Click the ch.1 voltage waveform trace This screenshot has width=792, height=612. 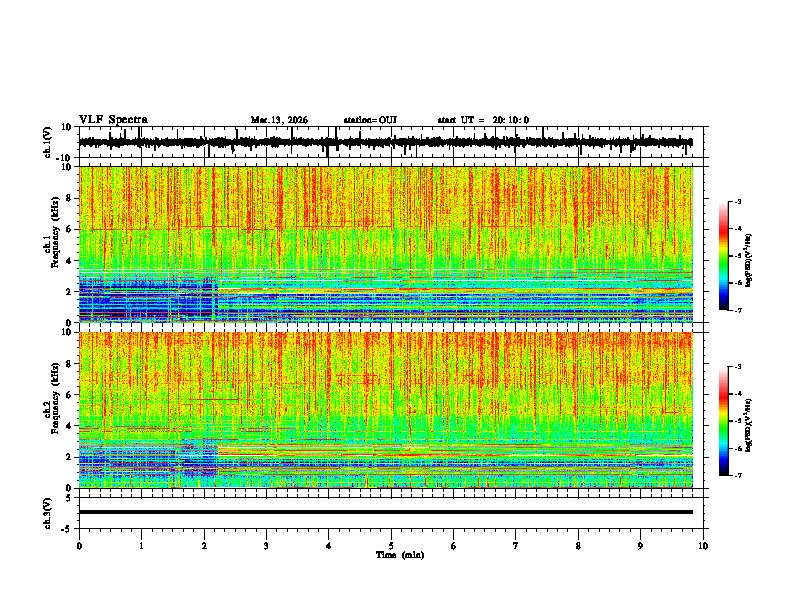point(385,142)
